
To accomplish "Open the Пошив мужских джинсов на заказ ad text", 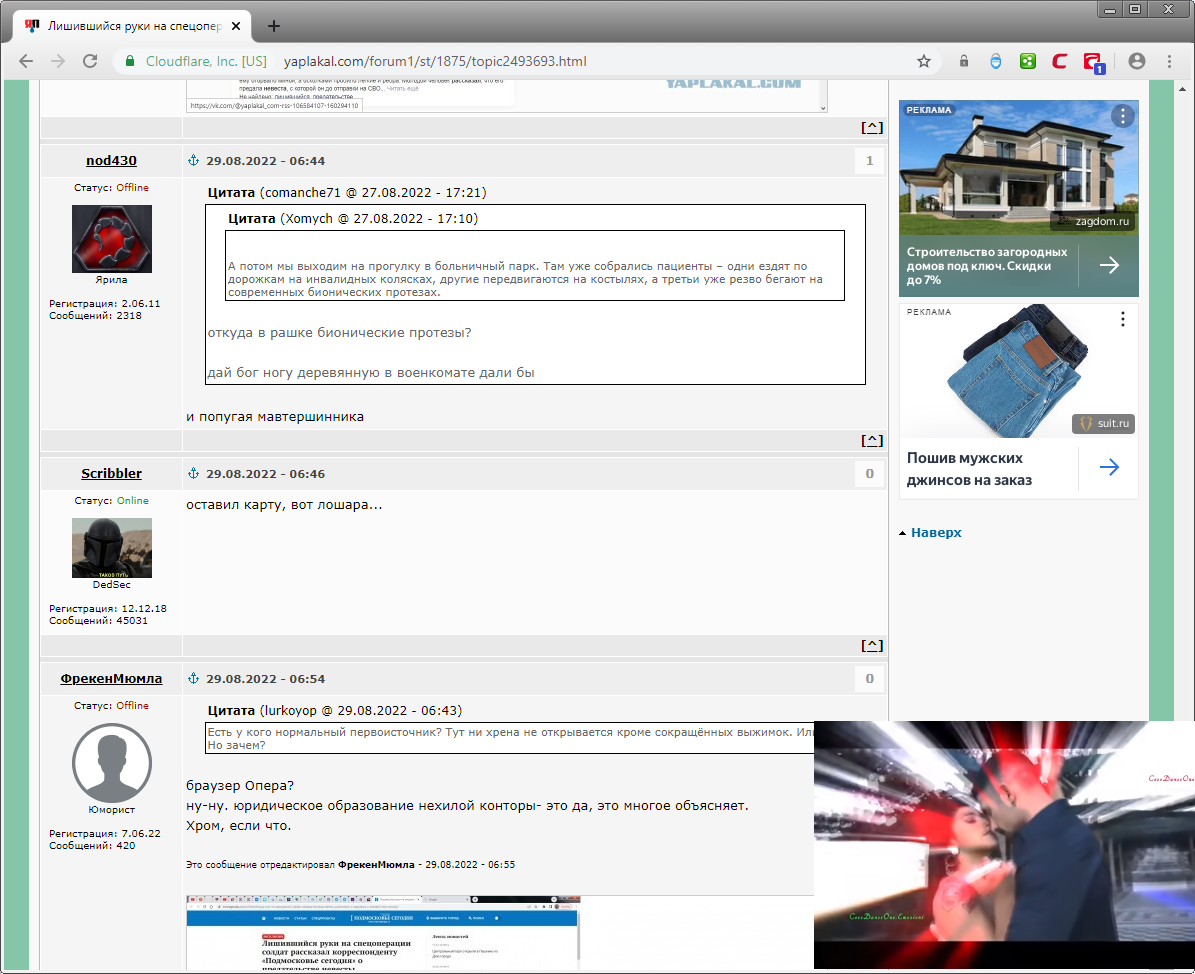I will click(969, 469).
